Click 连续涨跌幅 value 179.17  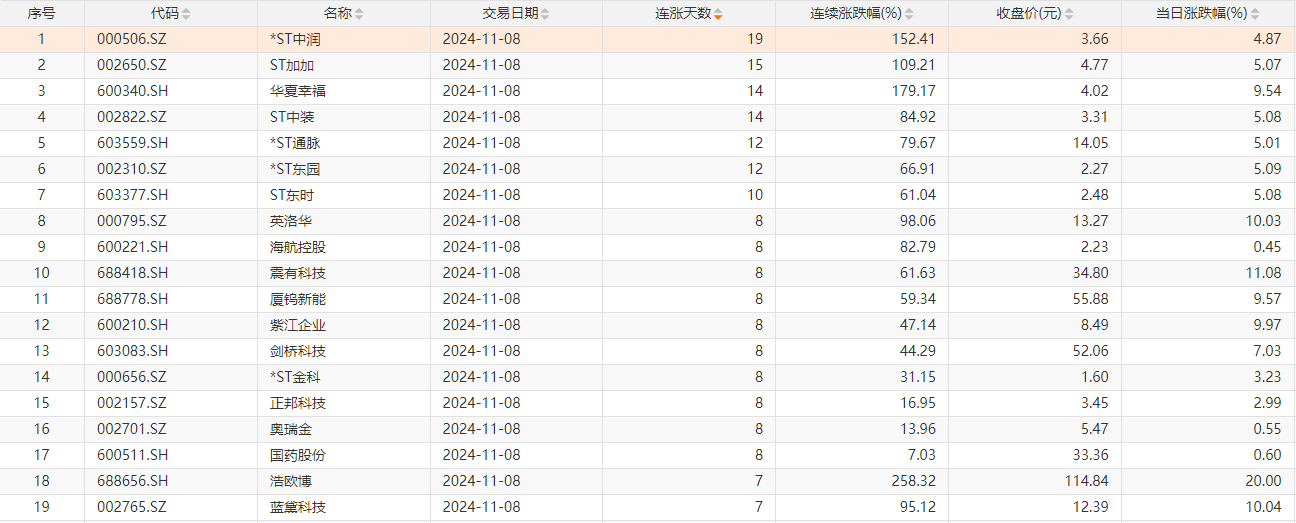click(x=915, y=91)
